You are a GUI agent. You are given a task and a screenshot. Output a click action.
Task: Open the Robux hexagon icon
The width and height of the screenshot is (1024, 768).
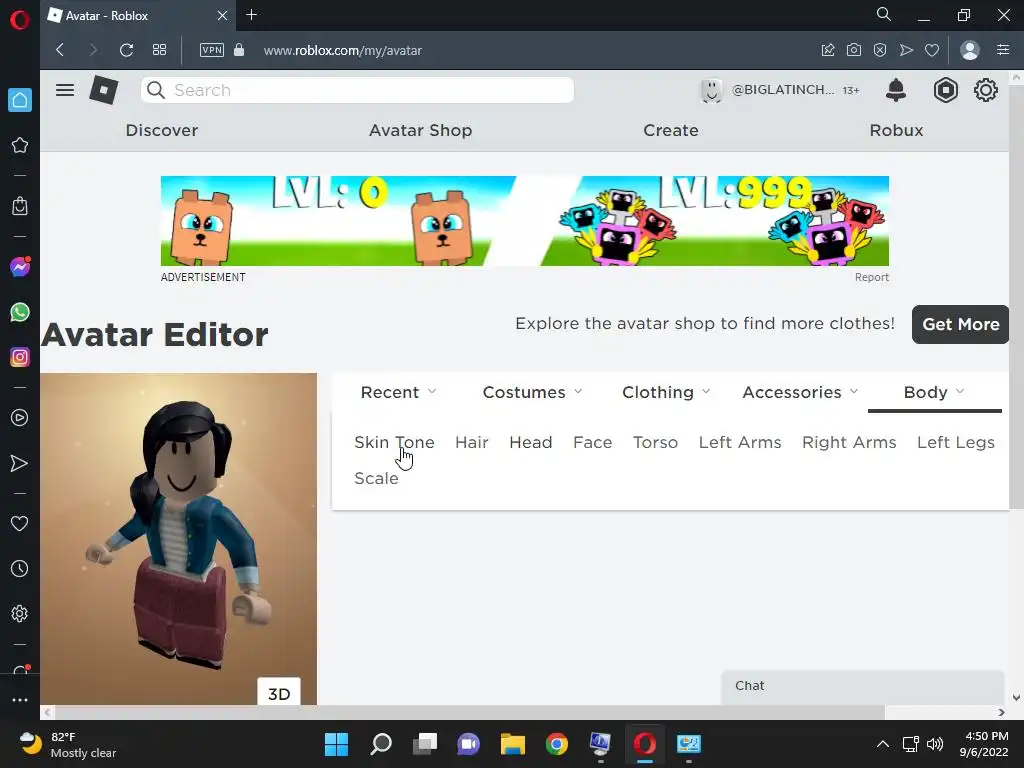(x=945, y=90)
